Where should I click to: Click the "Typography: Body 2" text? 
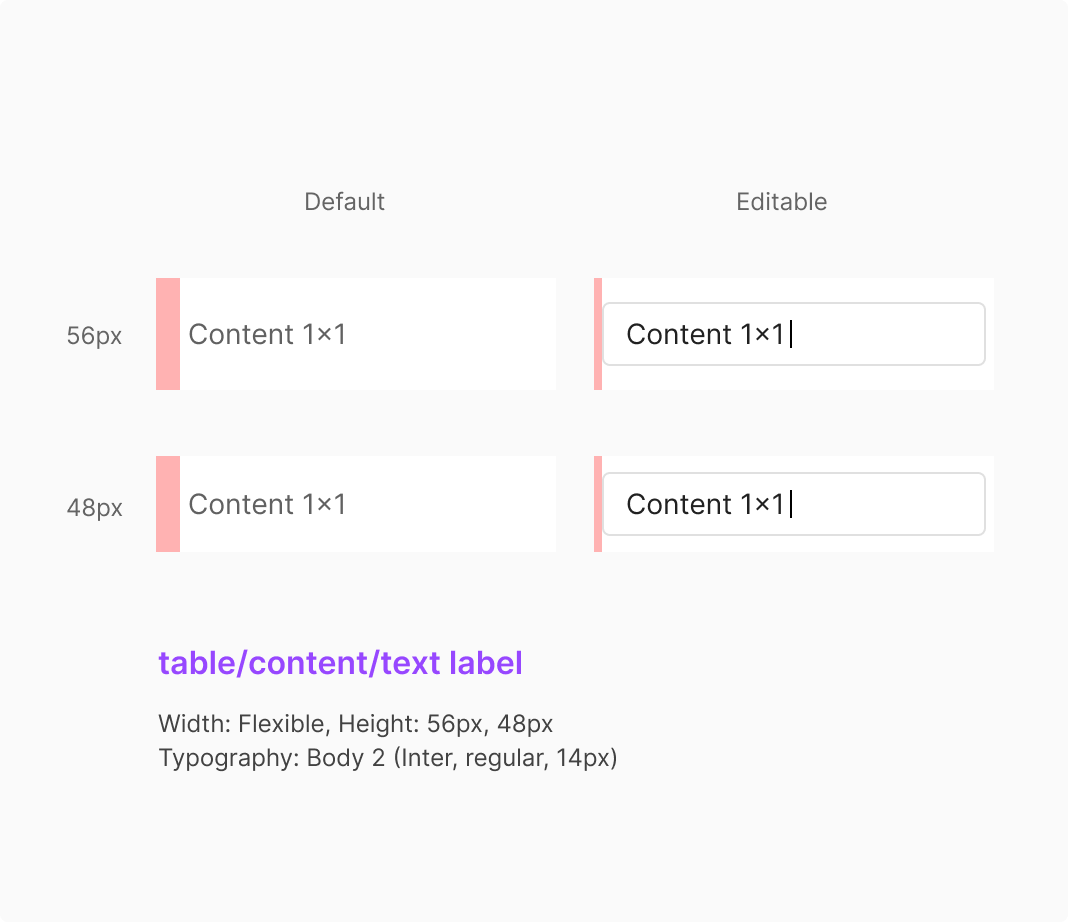tap(271, 759)
